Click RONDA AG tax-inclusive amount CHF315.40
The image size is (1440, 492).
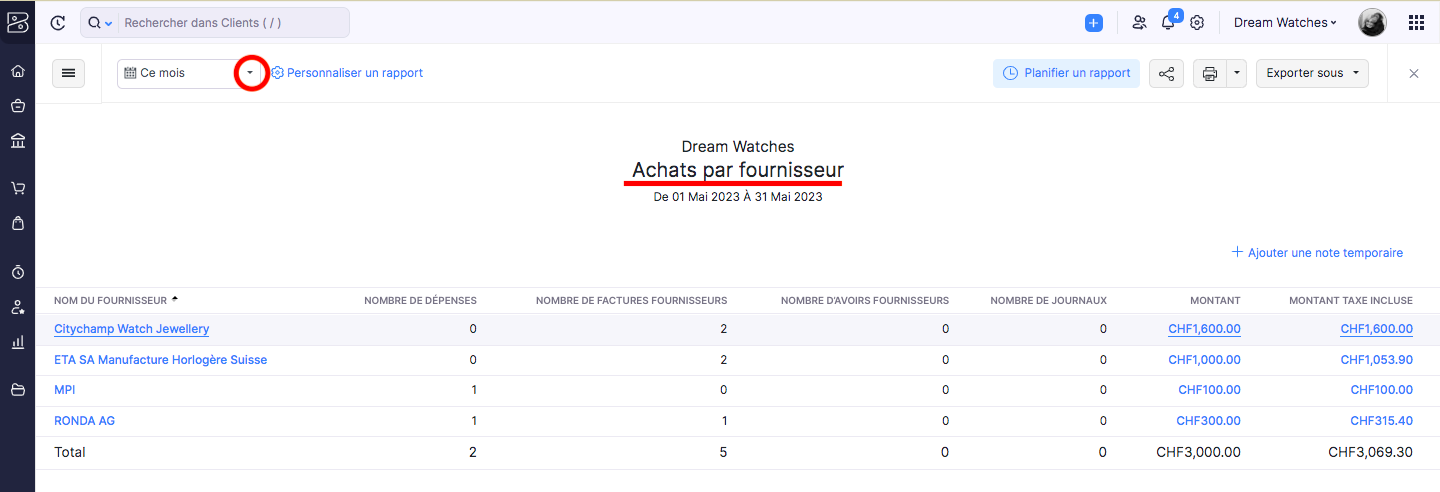click(x=1381, y=421)
